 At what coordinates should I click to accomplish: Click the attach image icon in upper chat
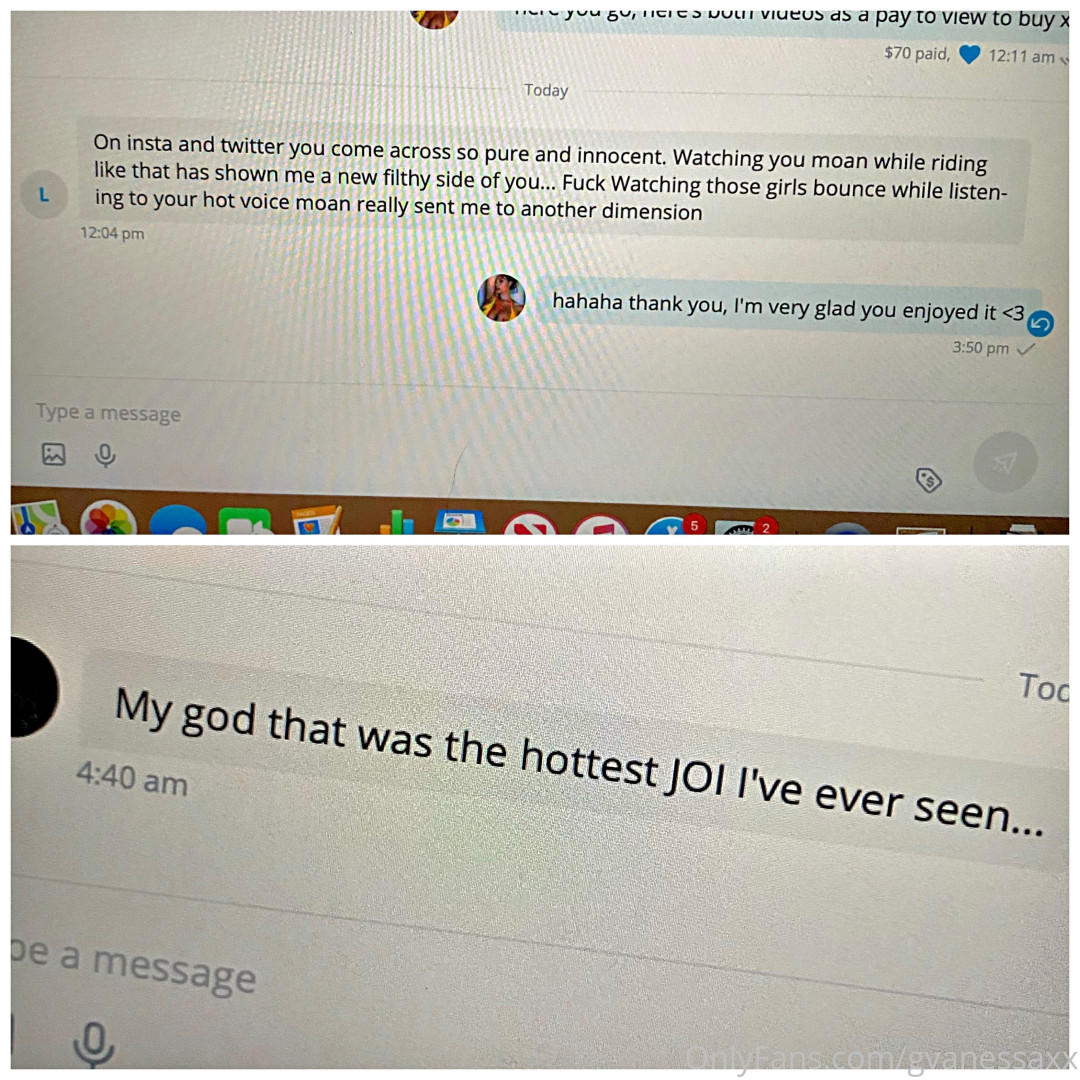[54, 454]
